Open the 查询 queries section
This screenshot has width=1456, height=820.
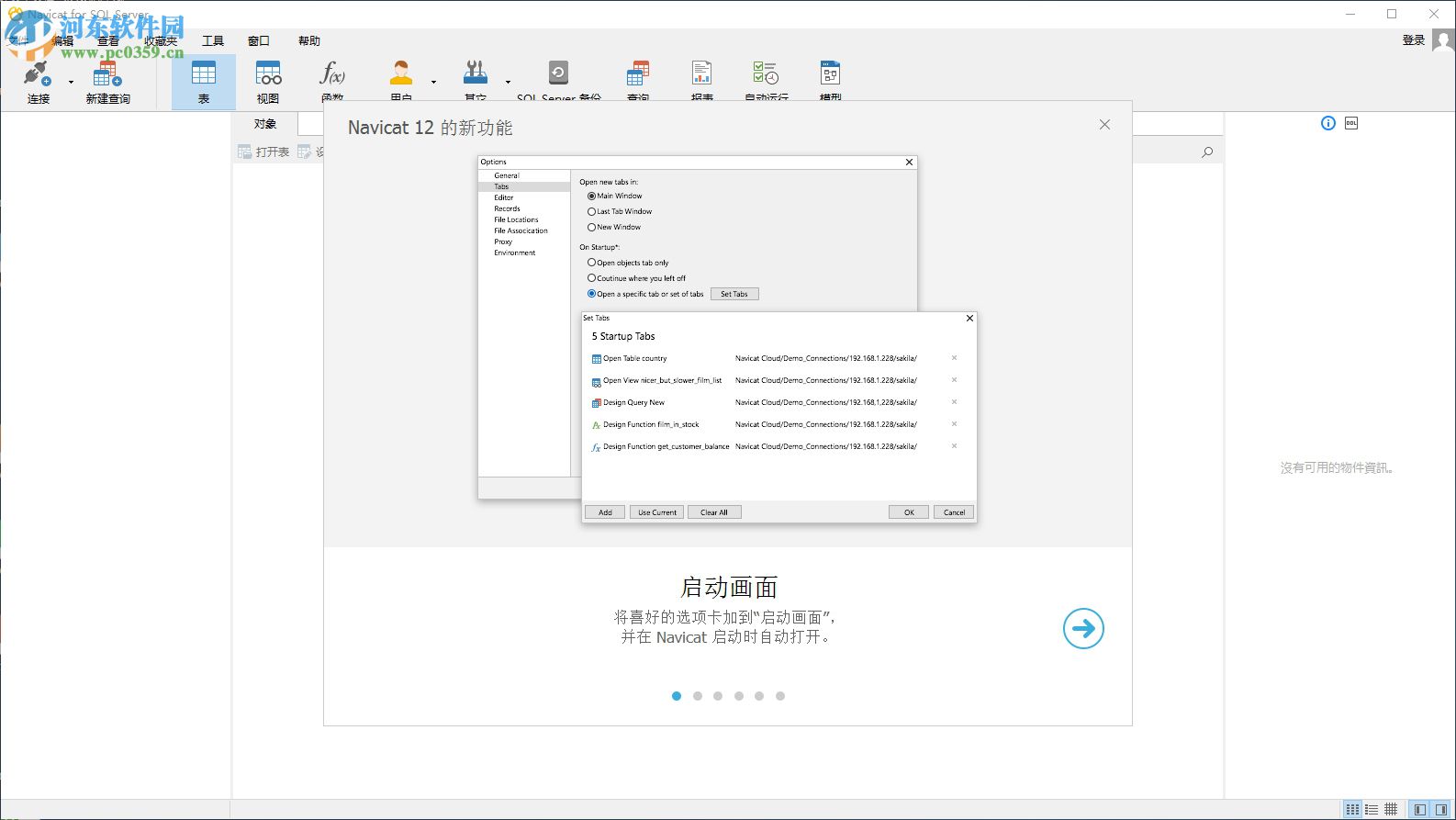click(638, 82)
